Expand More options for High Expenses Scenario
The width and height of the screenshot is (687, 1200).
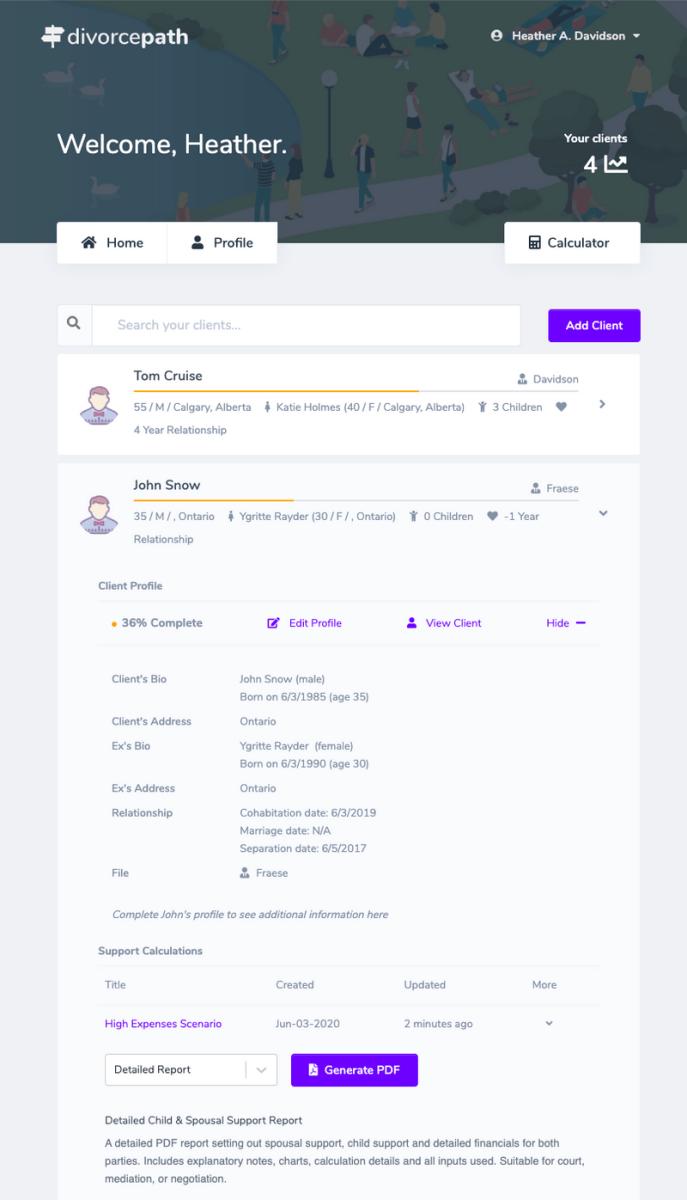[x=548, y=1024]
